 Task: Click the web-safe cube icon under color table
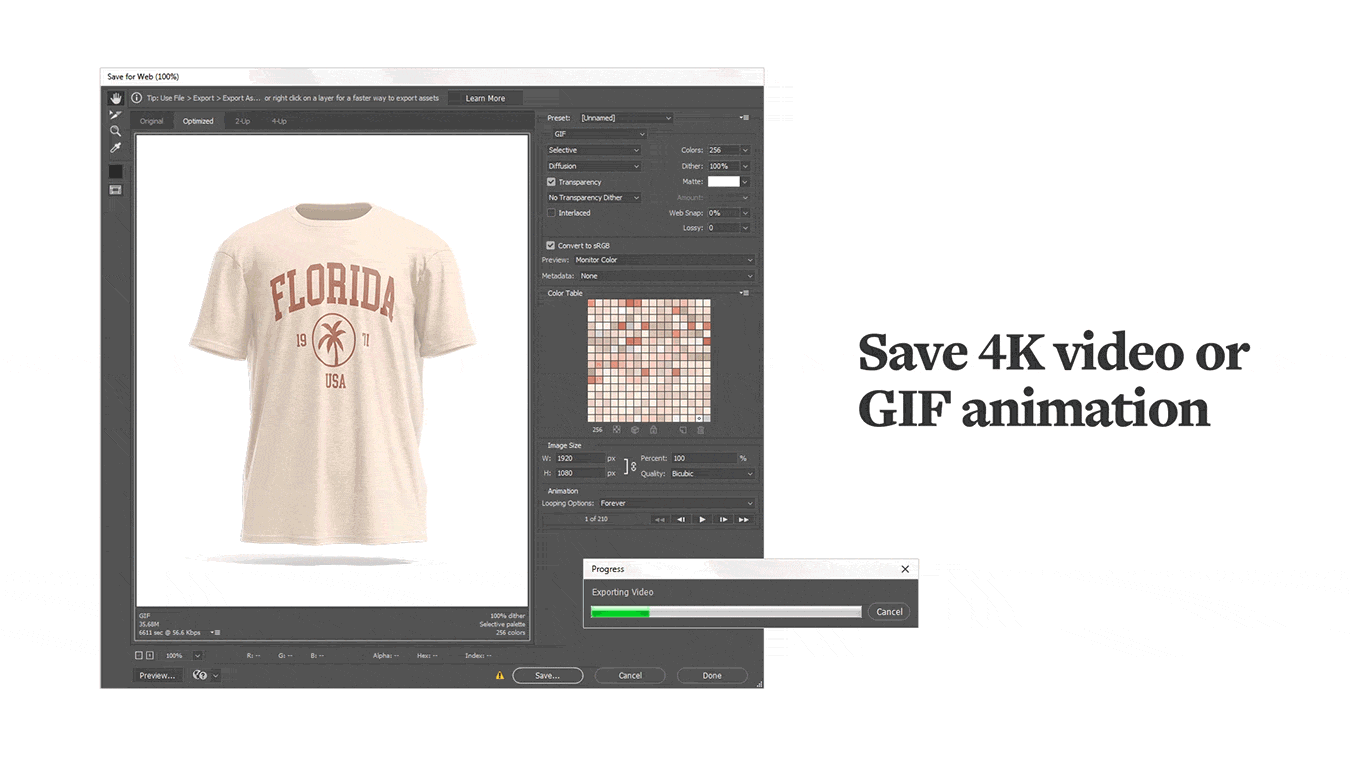635,430
